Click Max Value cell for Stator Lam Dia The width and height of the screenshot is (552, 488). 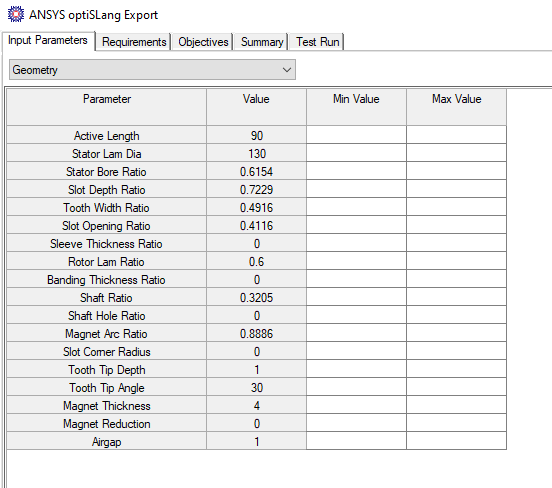click(x=457, y=153)
